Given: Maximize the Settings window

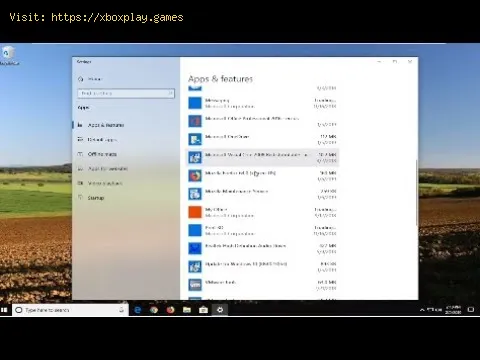Looking at the screenshot, I should tap(395, 62).
